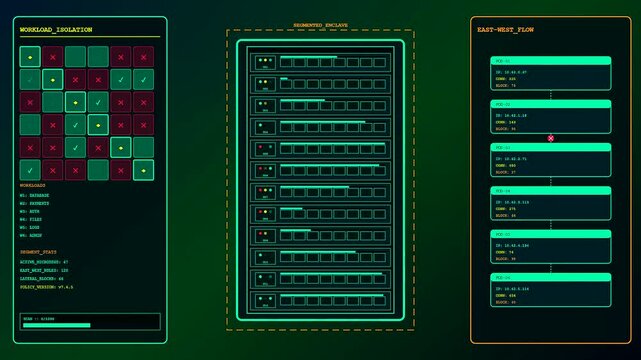Select the W2: PAYMENTS workload entry

34,203
